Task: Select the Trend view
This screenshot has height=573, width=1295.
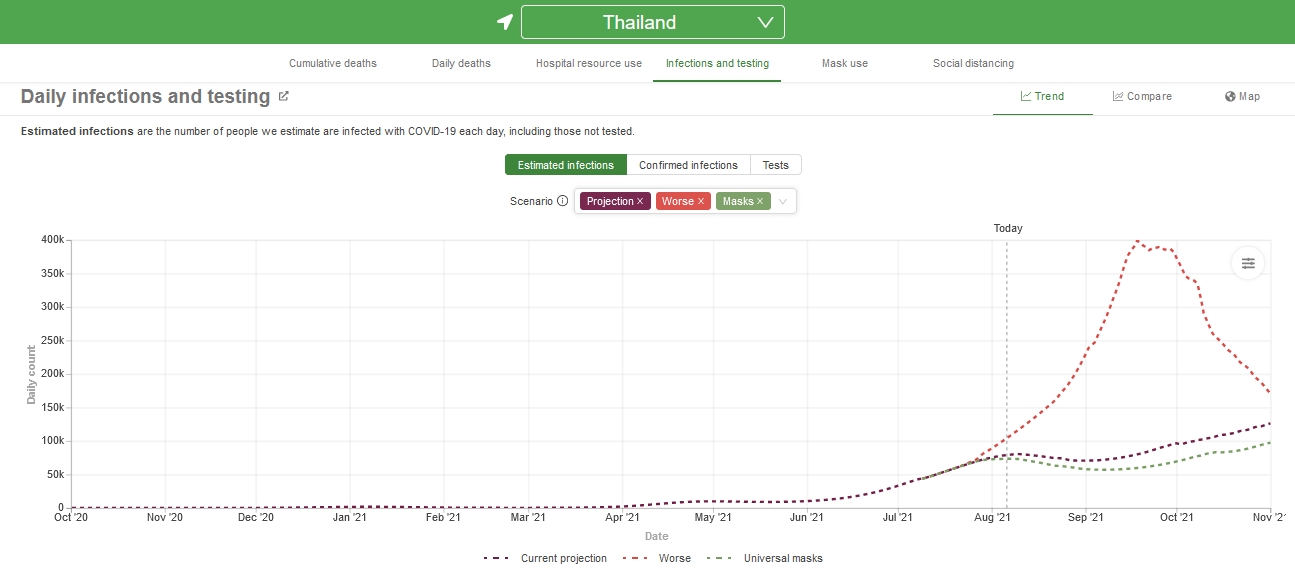Action: pos(1042,97)
